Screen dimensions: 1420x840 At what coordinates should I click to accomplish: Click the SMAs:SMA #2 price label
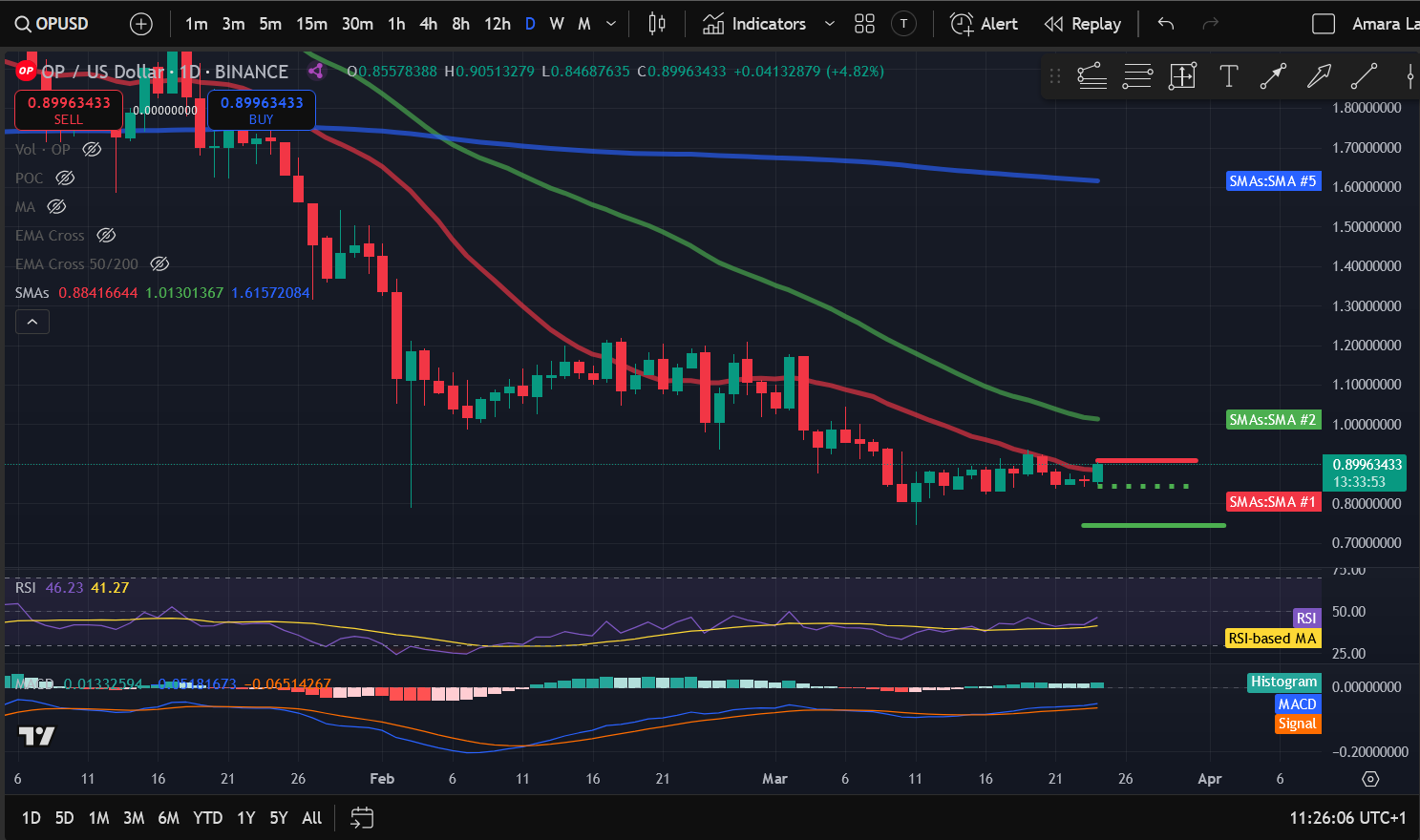coord(1273,419)
